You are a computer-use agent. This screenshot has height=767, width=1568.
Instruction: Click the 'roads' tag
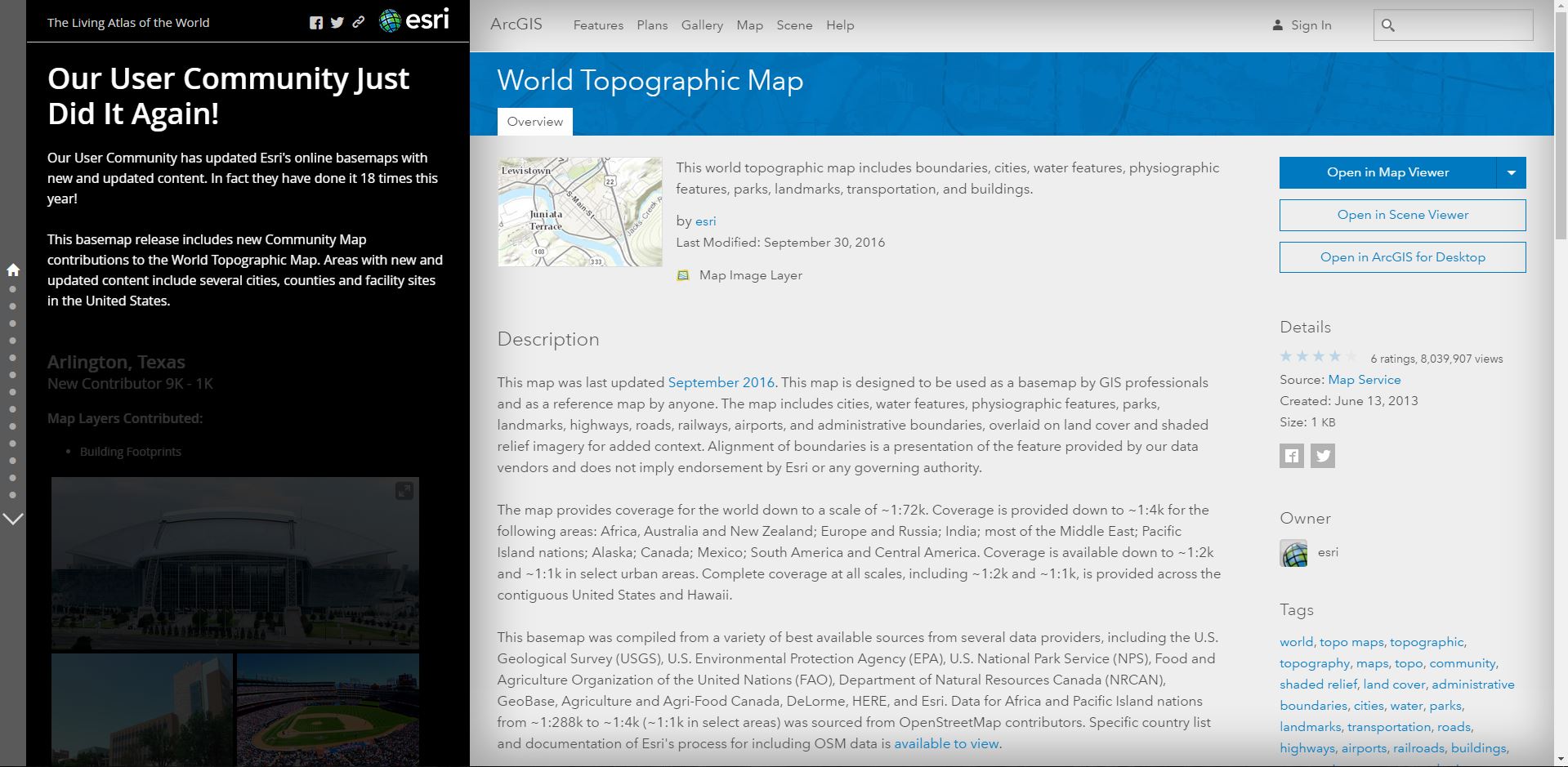[1454, 727]
